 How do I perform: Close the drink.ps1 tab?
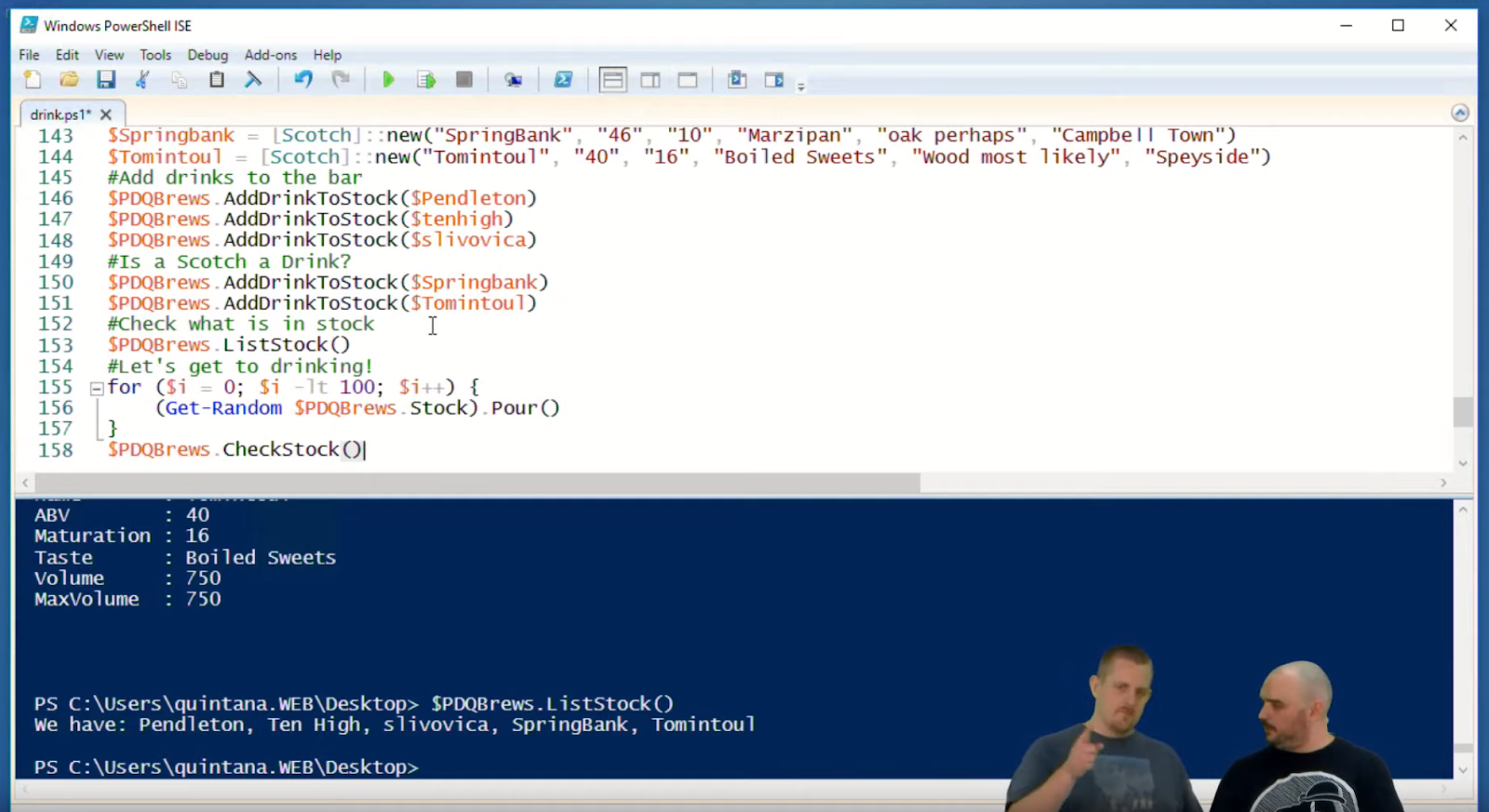(106, 114)
